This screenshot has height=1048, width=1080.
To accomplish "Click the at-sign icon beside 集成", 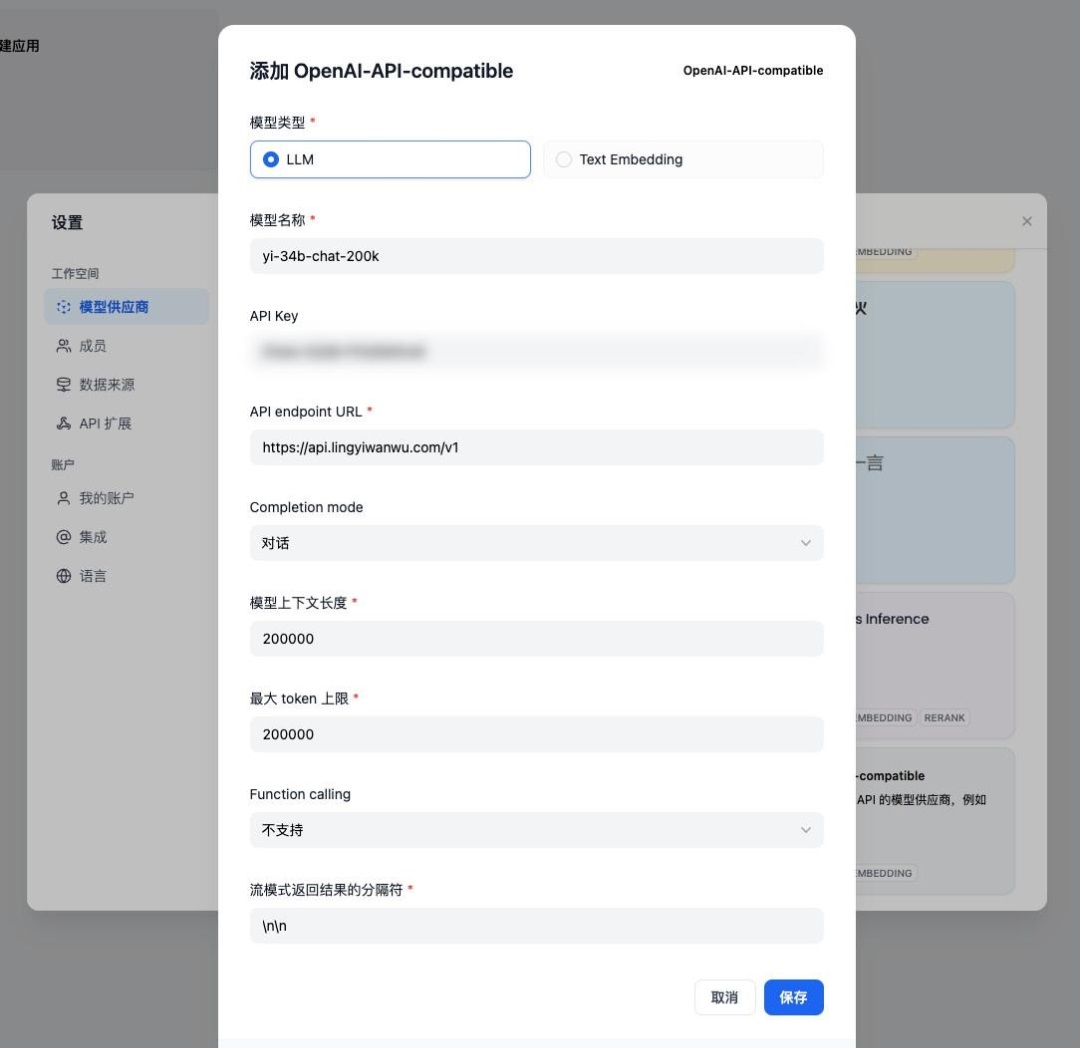I will pos(63,537).
